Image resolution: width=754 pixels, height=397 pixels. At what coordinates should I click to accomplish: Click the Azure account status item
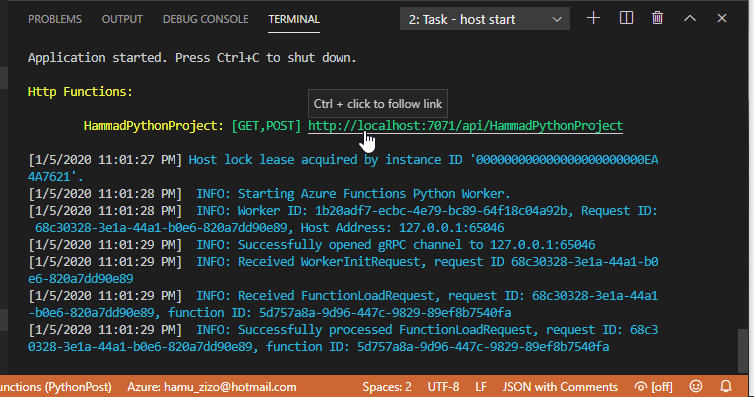pyautogui.click(x=212, y=386)
